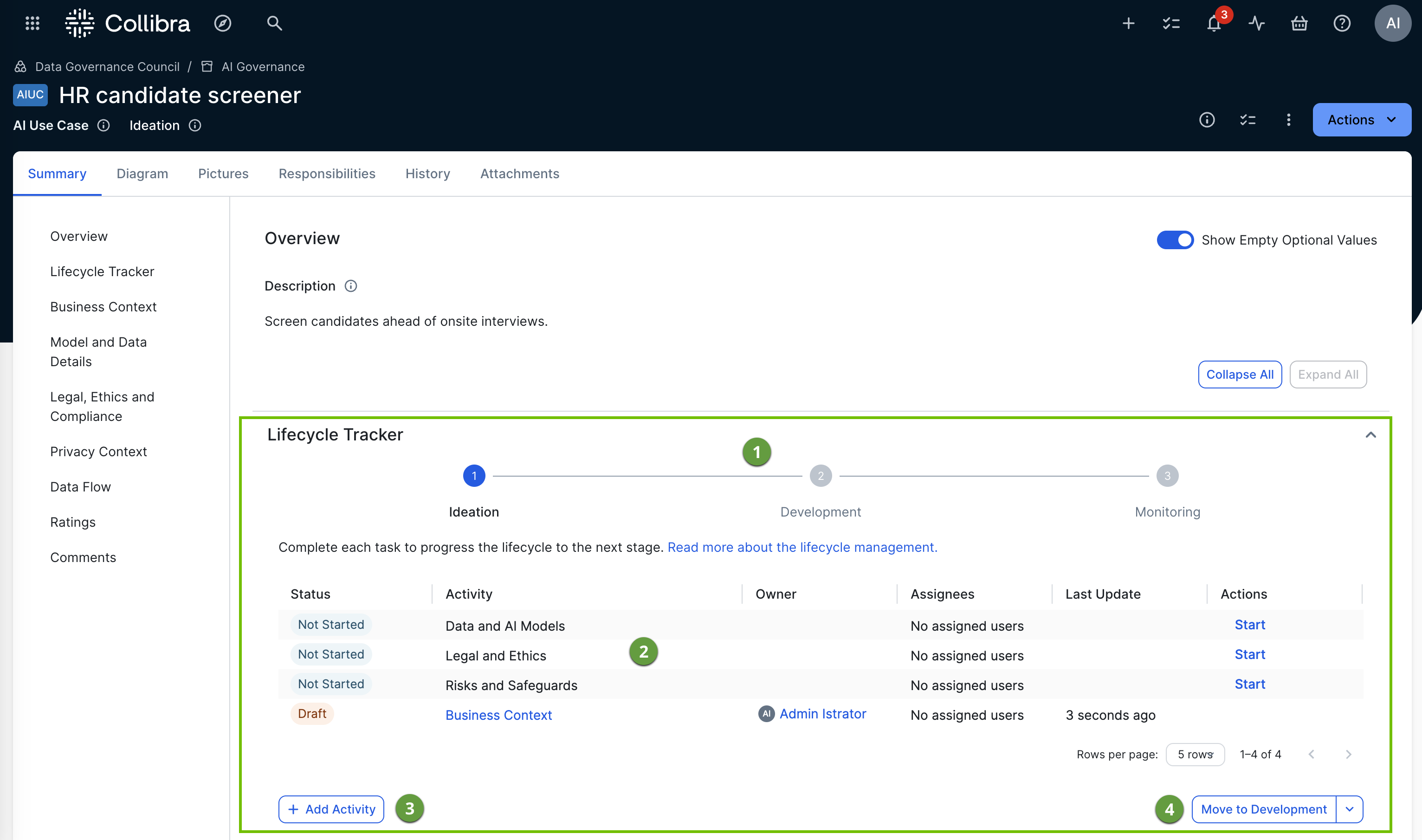Viewport: 1422px width, 840px height.
Task: Open notifications bell with badge
Action: pyautogui.click(x=1214, y=23)
